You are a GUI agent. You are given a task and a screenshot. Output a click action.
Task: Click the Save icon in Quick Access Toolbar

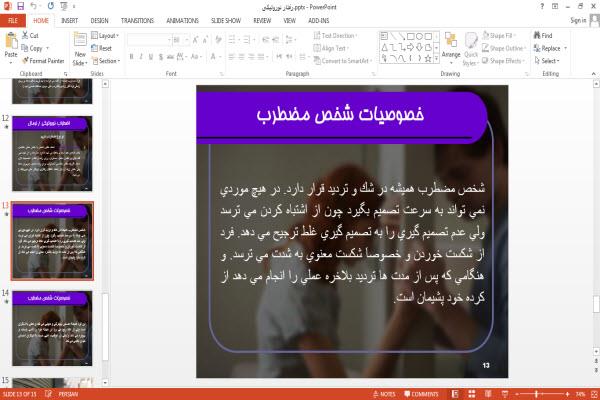tap(20, 6)
